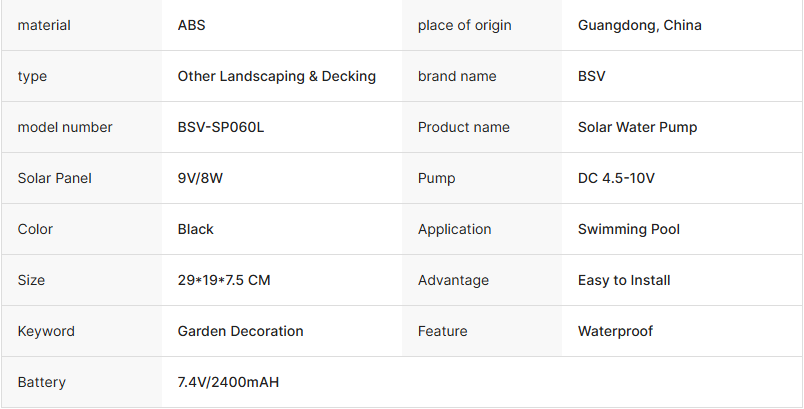804x409 pixels.
Task: Select the DC 4.5-10V pump value
Action: click(616, 178)
